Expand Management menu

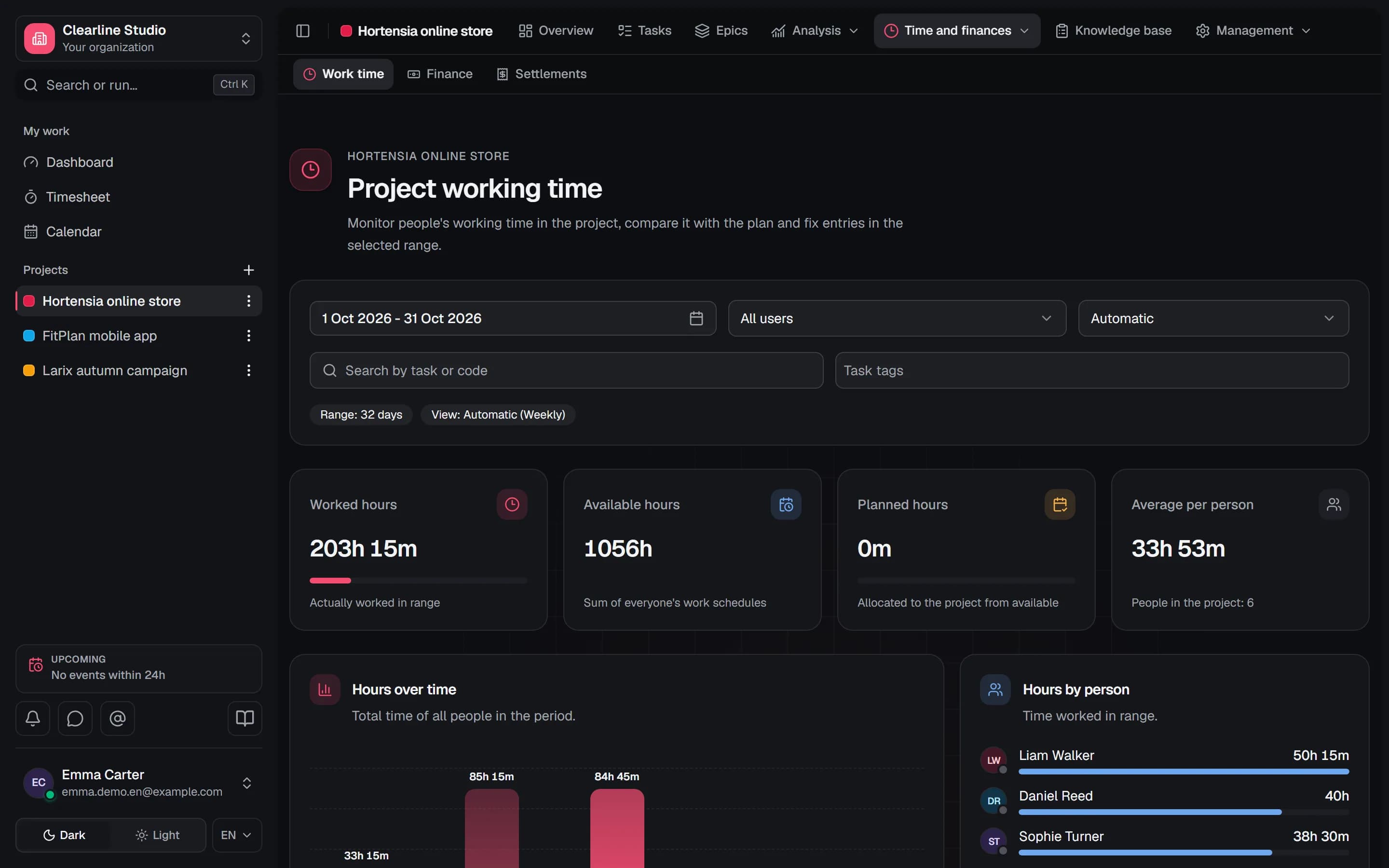(x=1253, y=30)
